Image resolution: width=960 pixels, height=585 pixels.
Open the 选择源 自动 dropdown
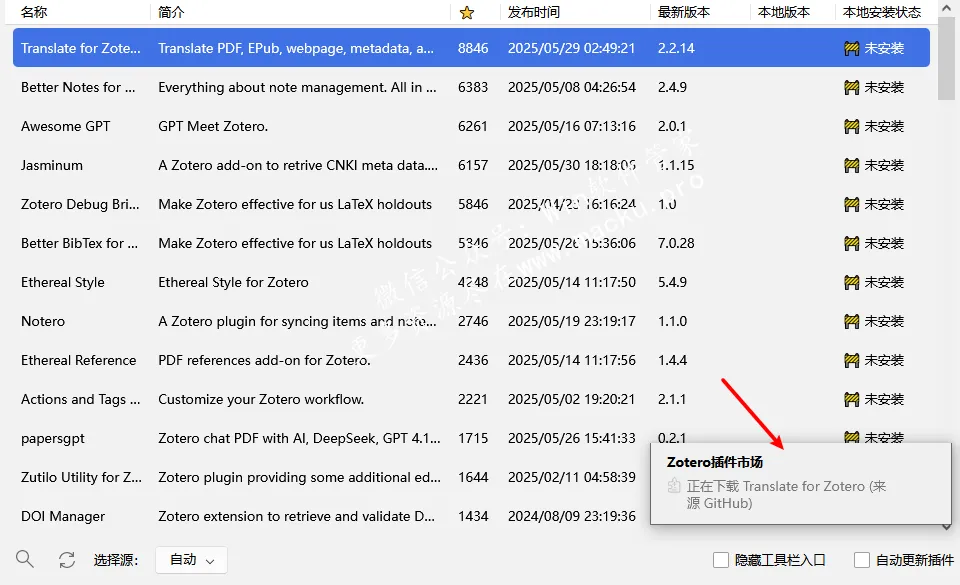[x=192, y=560]
